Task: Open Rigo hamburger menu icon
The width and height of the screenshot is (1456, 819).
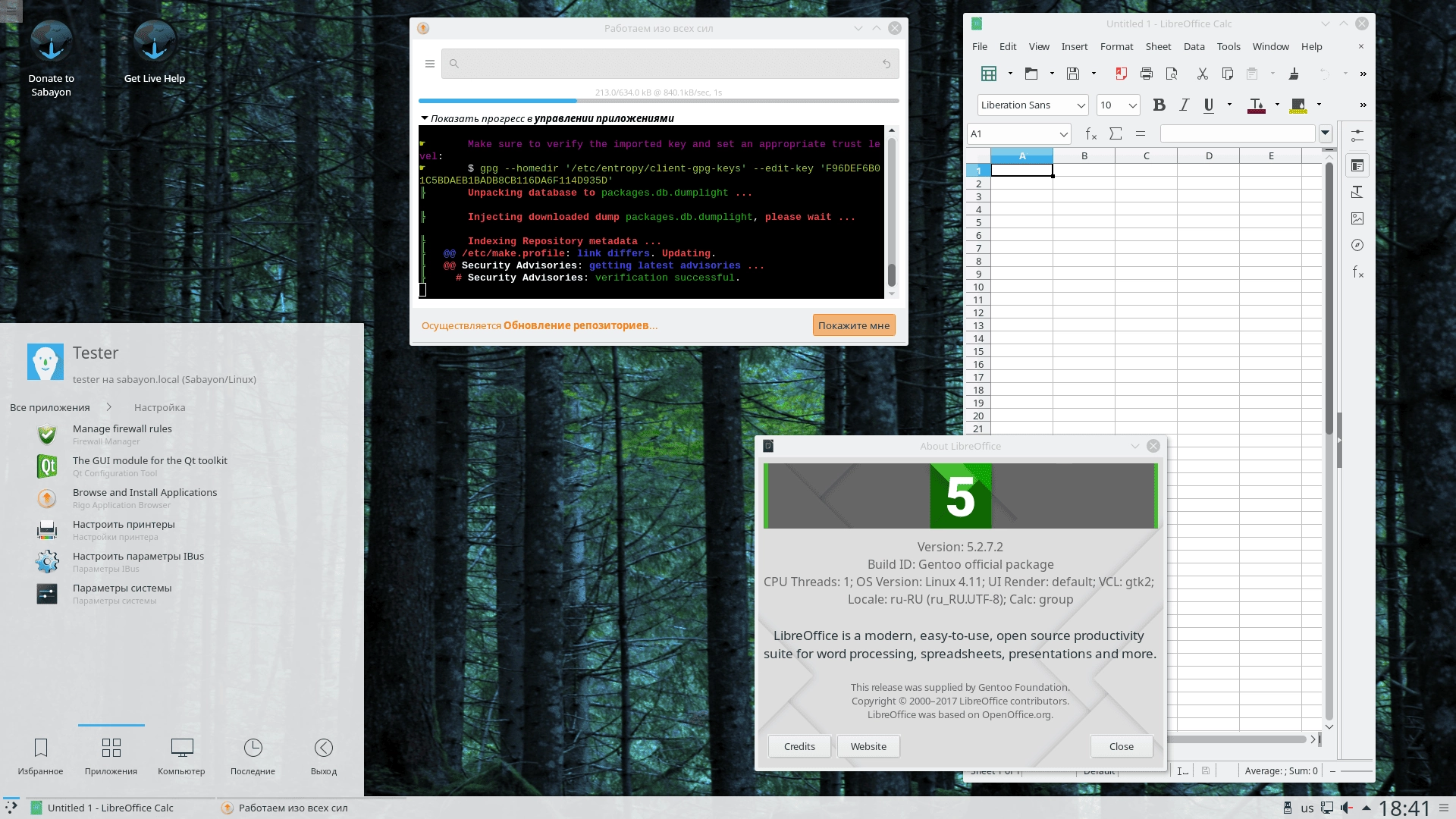Action: tap(429, 64)
